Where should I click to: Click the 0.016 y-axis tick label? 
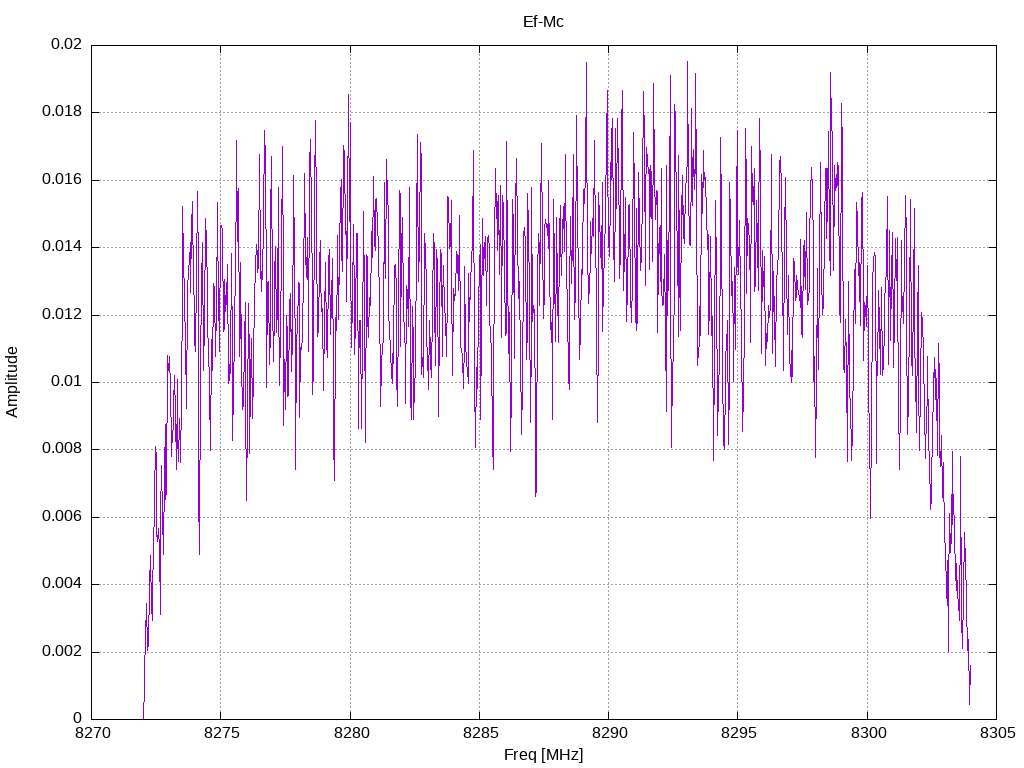(62, 180)
